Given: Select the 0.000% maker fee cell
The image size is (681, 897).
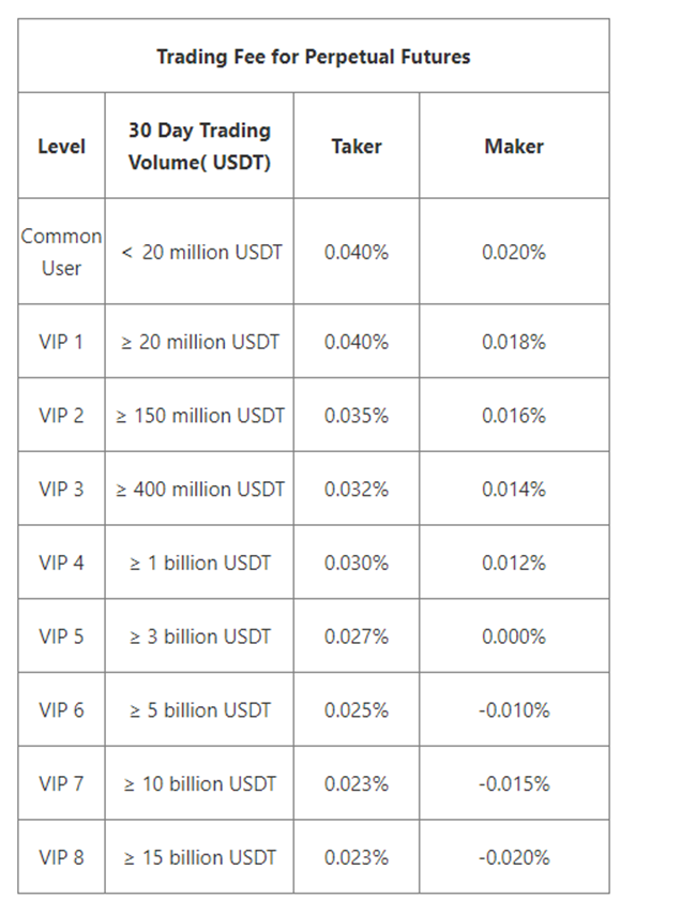Looking at the screenshot, I should 514,636.
